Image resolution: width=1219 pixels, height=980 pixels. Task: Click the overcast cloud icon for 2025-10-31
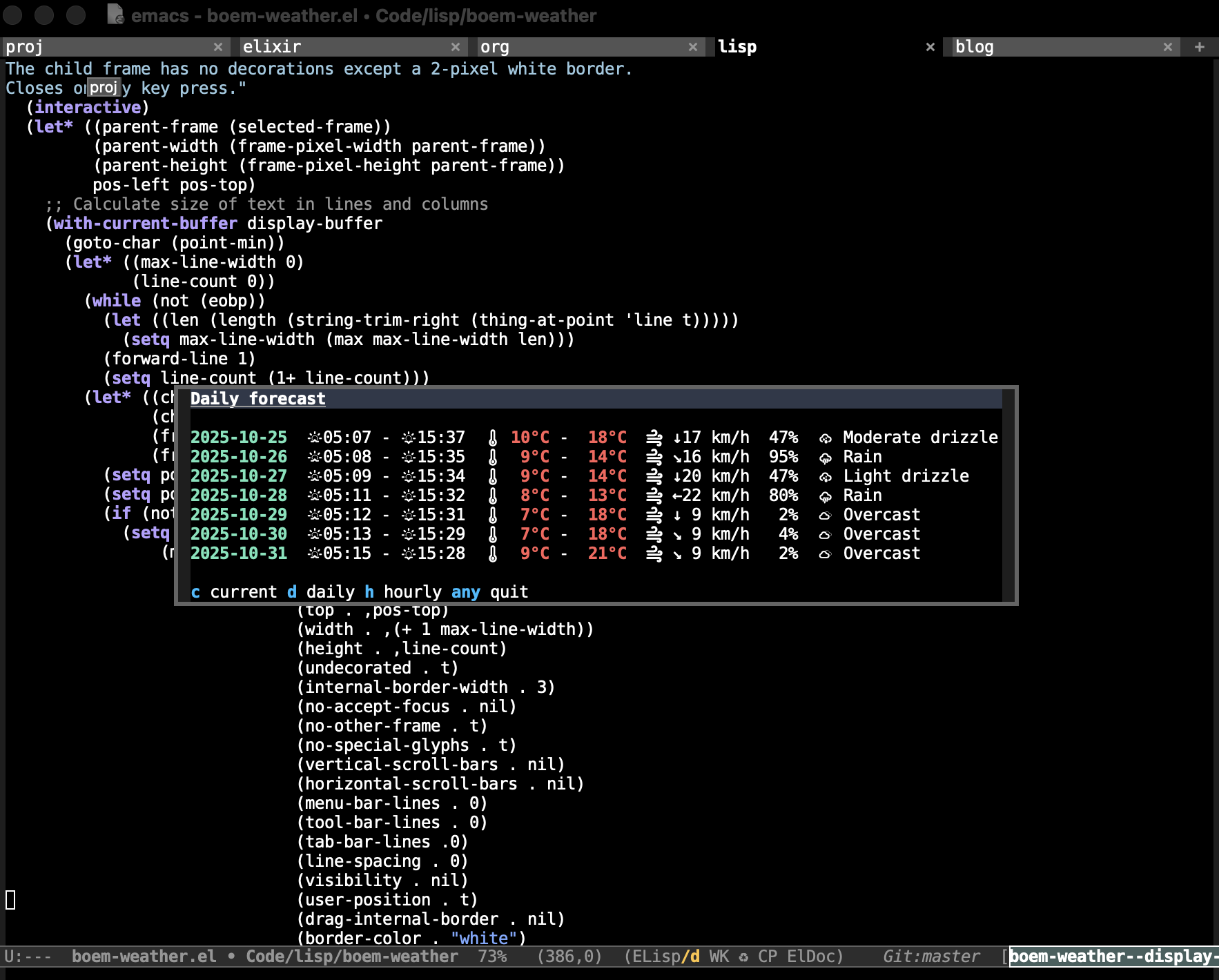point(825,554)
